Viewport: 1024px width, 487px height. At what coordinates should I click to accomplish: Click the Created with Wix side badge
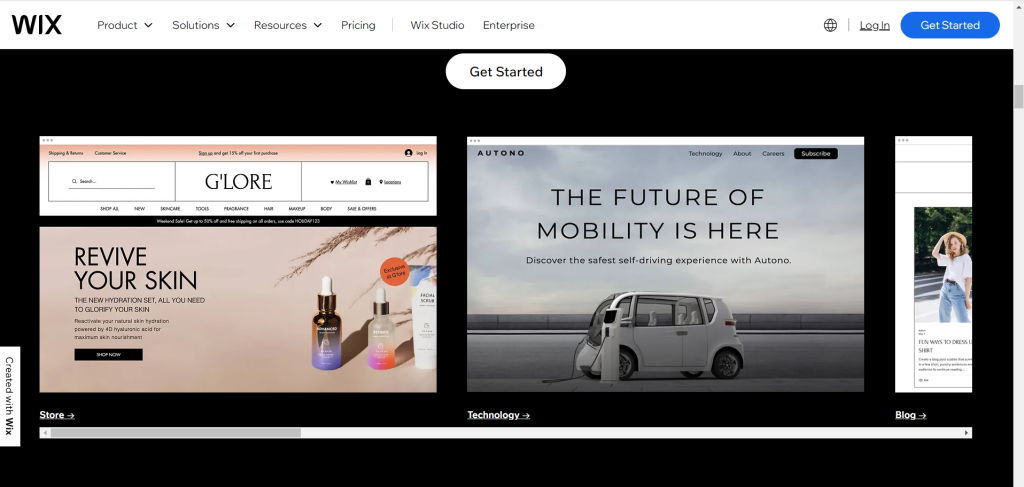coord(10,396)
